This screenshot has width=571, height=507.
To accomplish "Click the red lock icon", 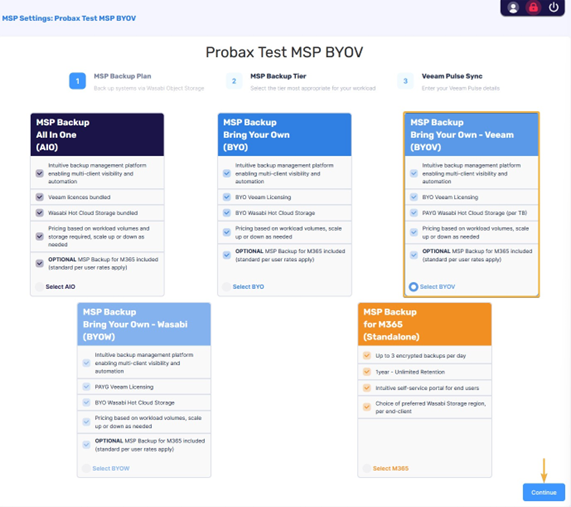I will tap(533, 8).
